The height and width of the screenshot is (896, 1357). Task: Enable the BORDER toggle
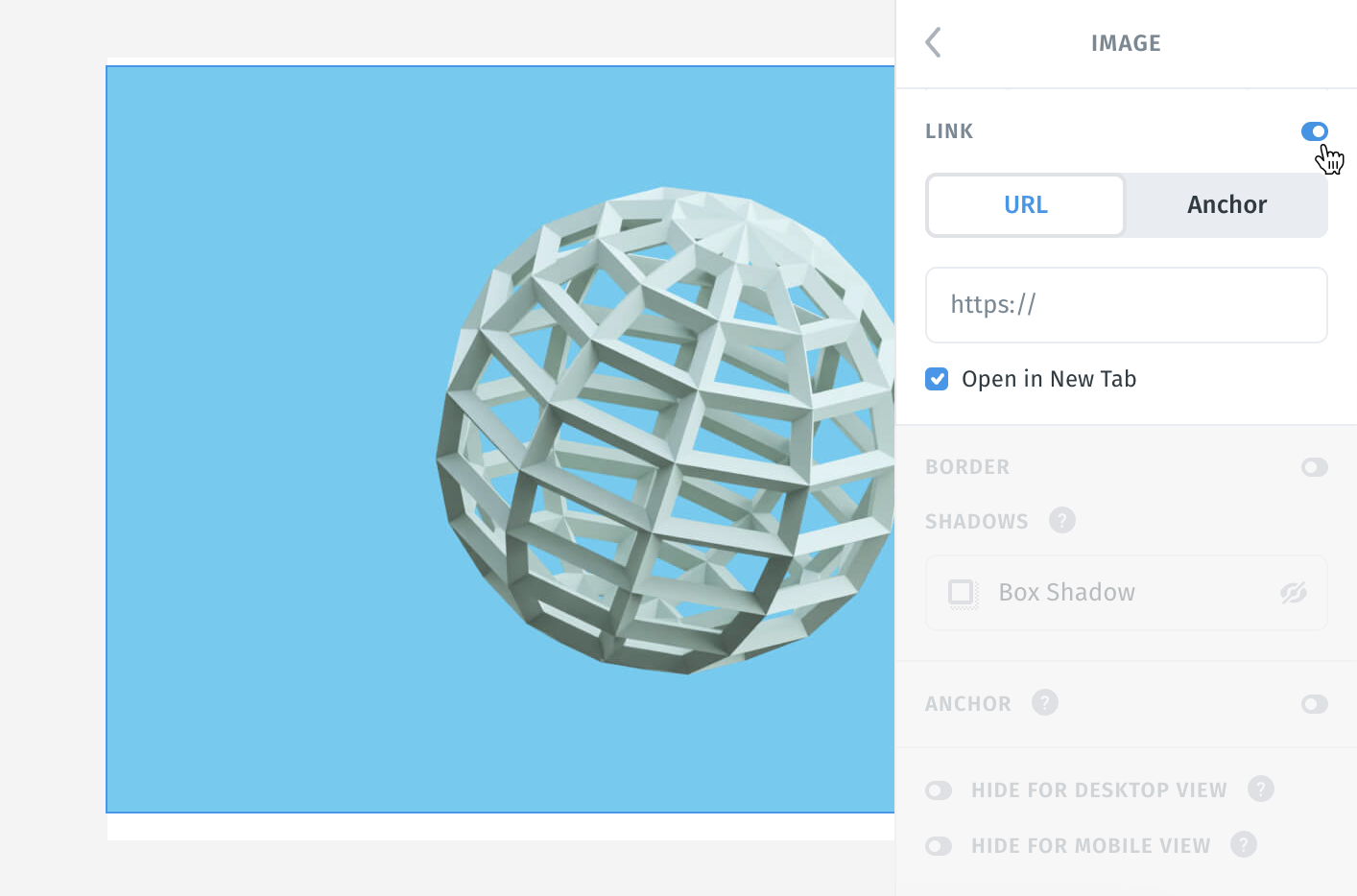coord(1314,467)
